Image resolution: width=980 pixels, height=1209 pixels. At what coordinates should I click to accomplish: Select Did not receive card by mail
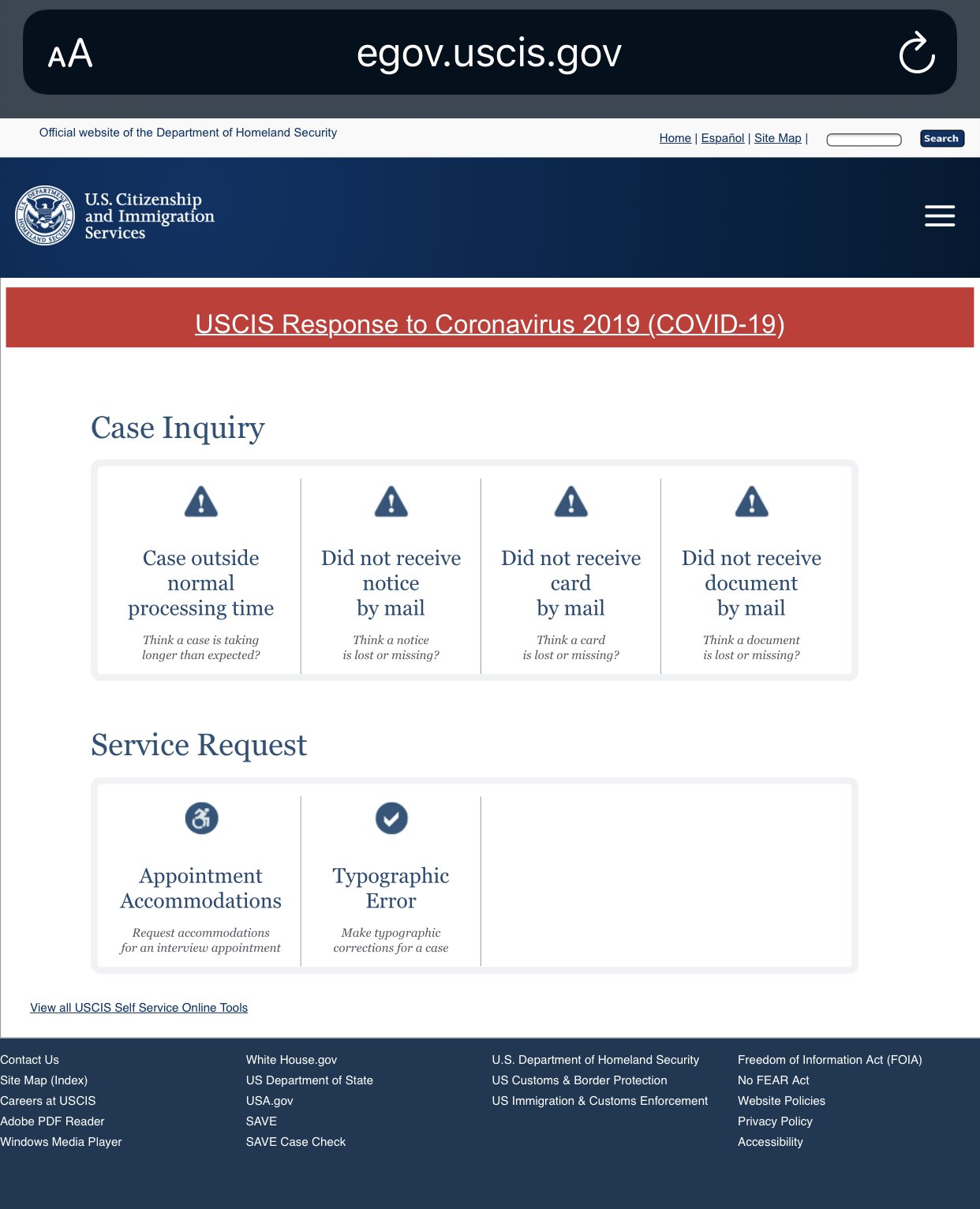coord(571,583)
